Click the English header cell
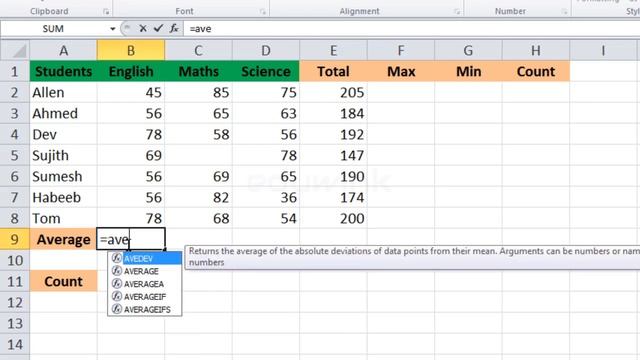This screenshot has height=360, width=640. 131,71
